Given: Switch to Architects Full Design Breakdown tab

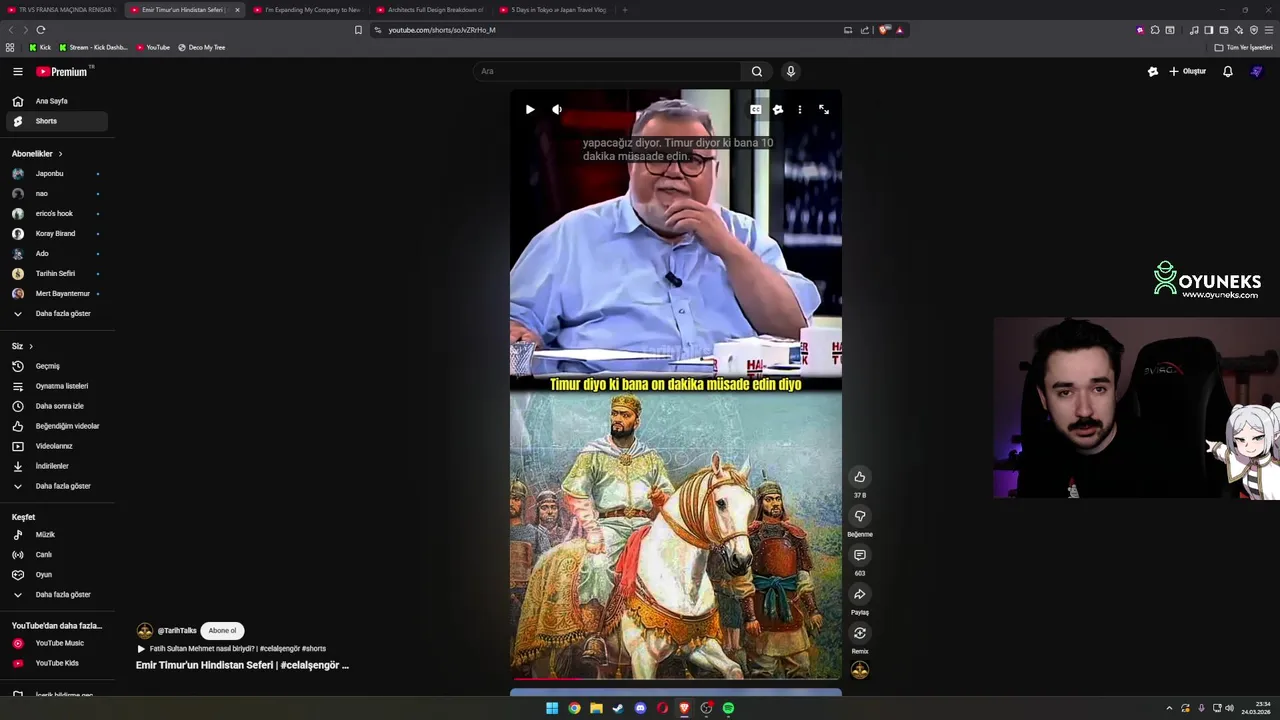Looking at the screenshot, I should (430, 10).
